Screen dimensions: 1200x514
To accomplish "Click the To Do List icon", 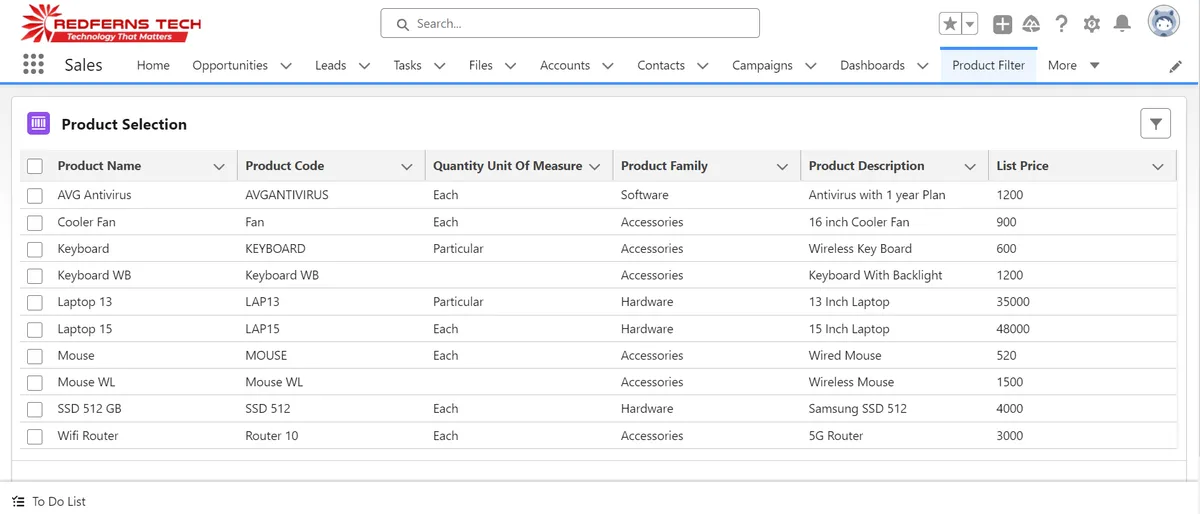I will [18, 501].
